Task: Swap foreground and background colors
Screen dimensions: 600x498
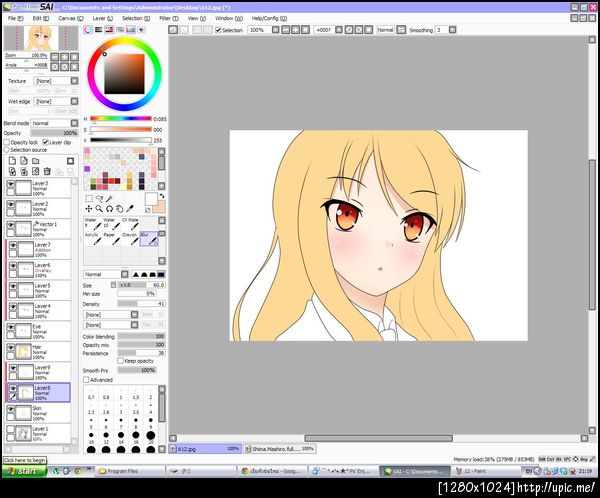Action: (x=162, y=196)
